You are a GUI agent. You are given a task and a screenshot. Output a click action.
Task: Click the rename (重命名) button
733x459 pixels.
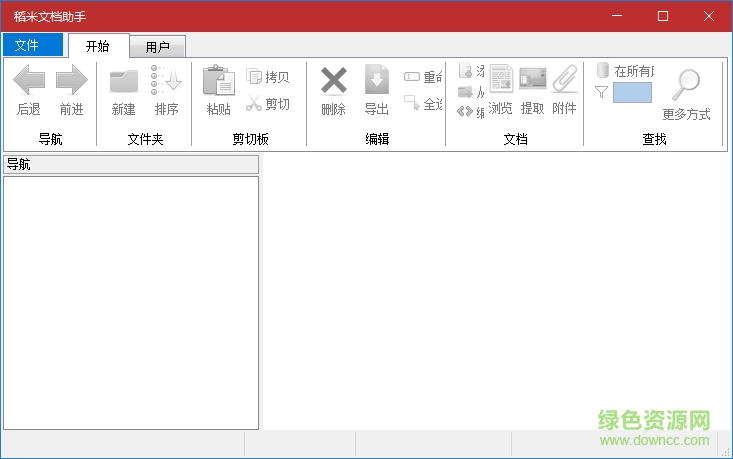(x=423, y=77)
